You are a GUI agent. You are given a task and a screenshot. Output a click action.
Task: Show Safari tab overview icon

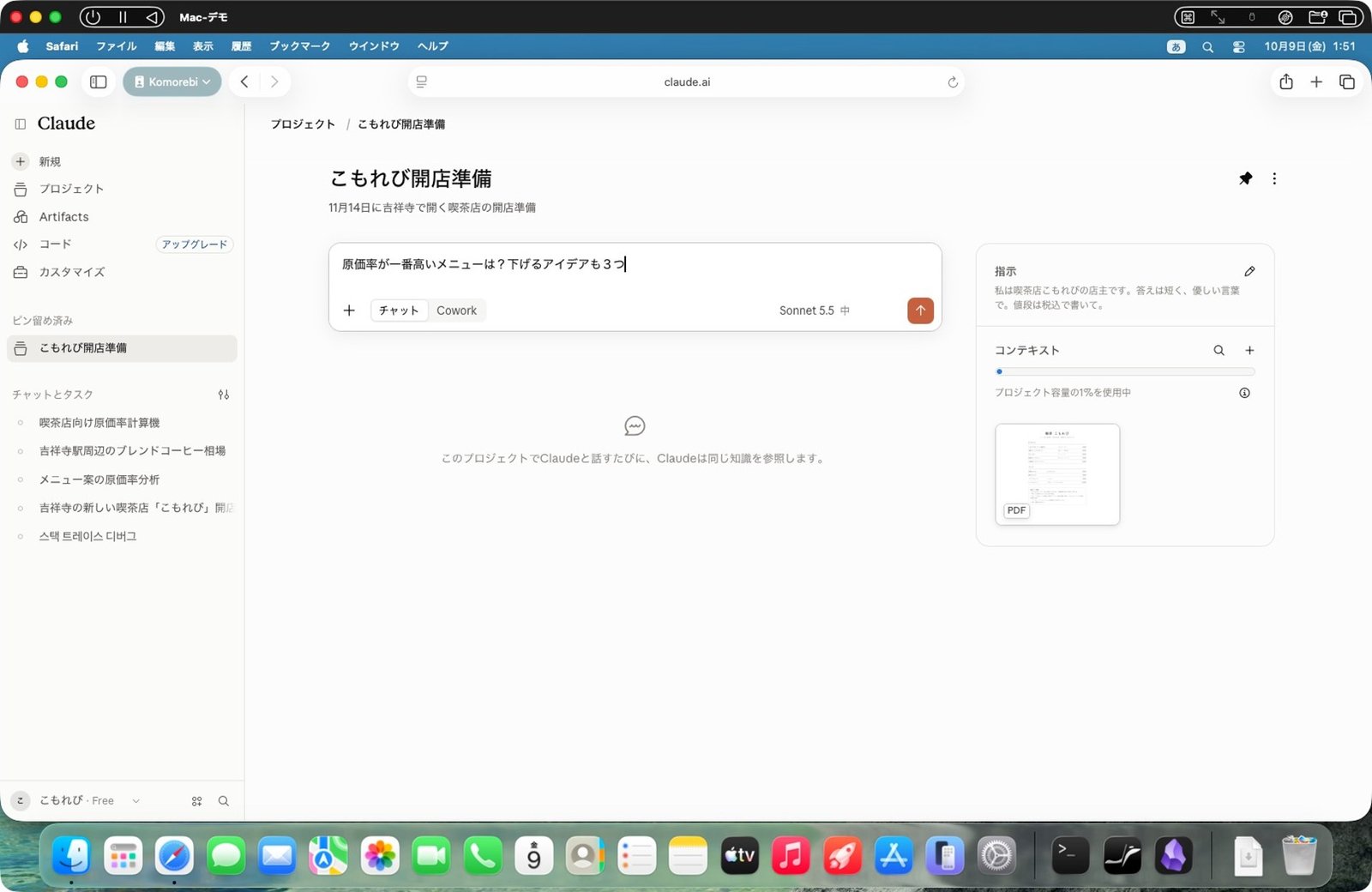[1347, 81]
